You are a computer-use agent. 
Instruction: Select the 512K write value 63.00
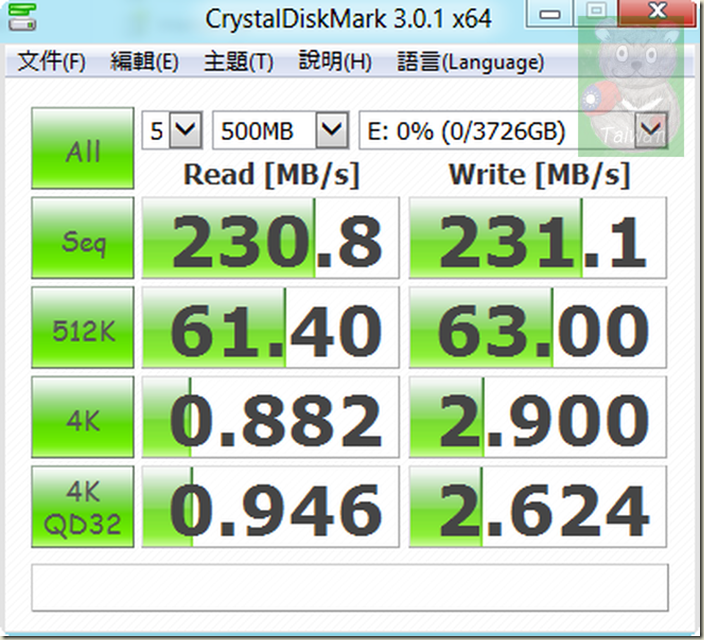[x=537, y=327]
